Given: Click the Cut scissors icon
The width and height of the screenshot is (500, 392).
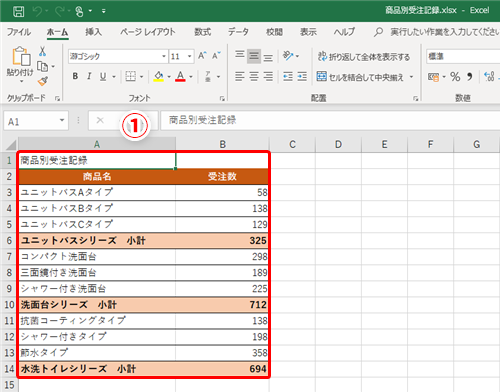Looking at the screenshot, I should tap(42, 51).
